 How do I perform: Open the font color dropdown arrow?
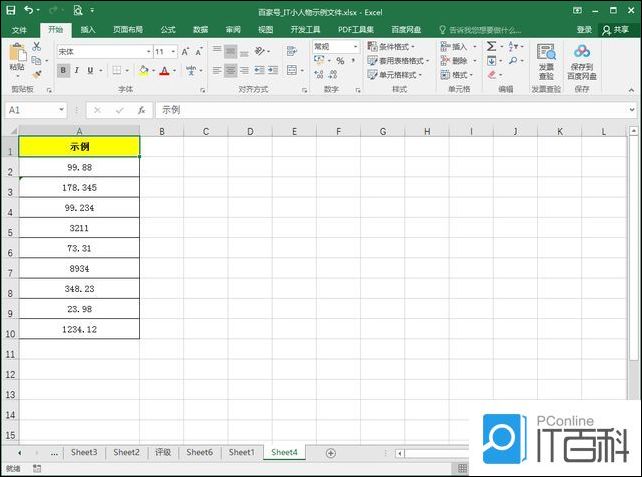pyautogui.click(x=174, y=71)
